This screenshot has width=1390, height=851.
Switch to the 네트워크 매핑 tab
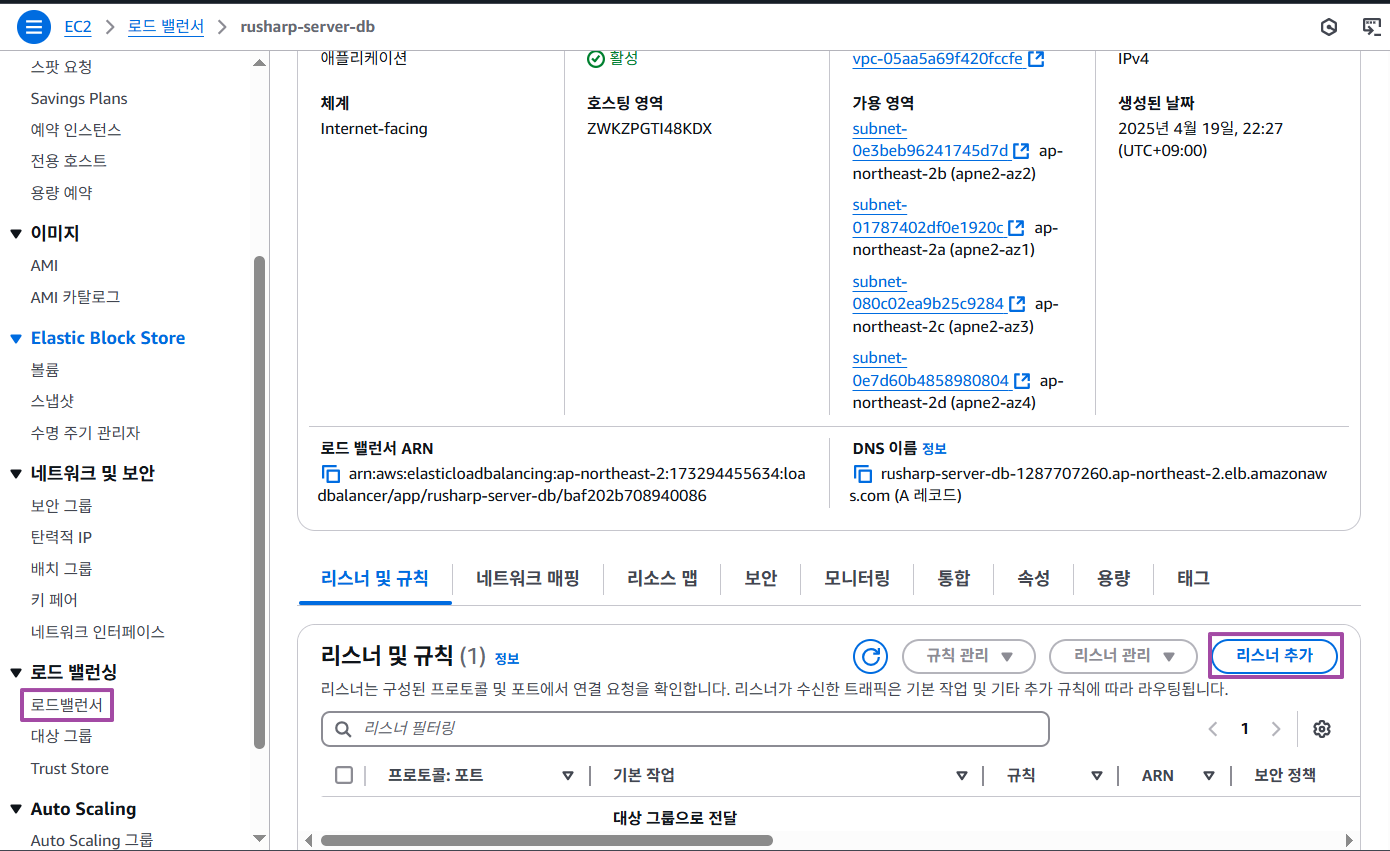(528, 578)
